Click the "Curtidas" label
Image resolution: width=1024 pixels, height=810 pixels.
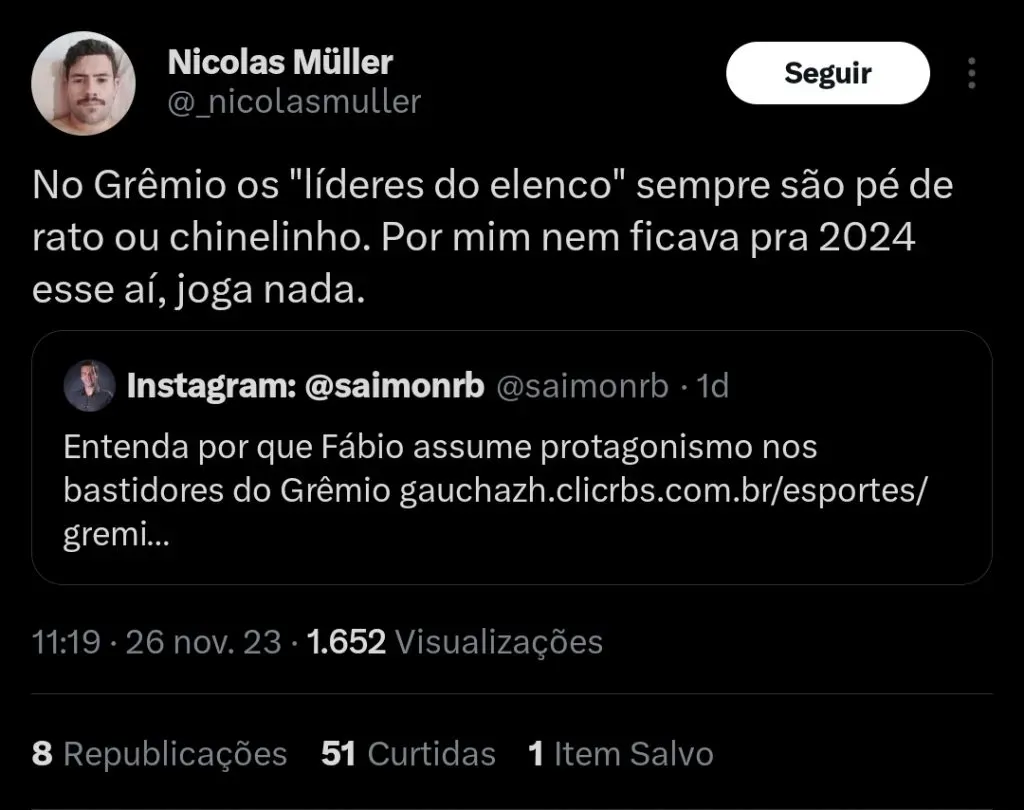click(431, 753)
